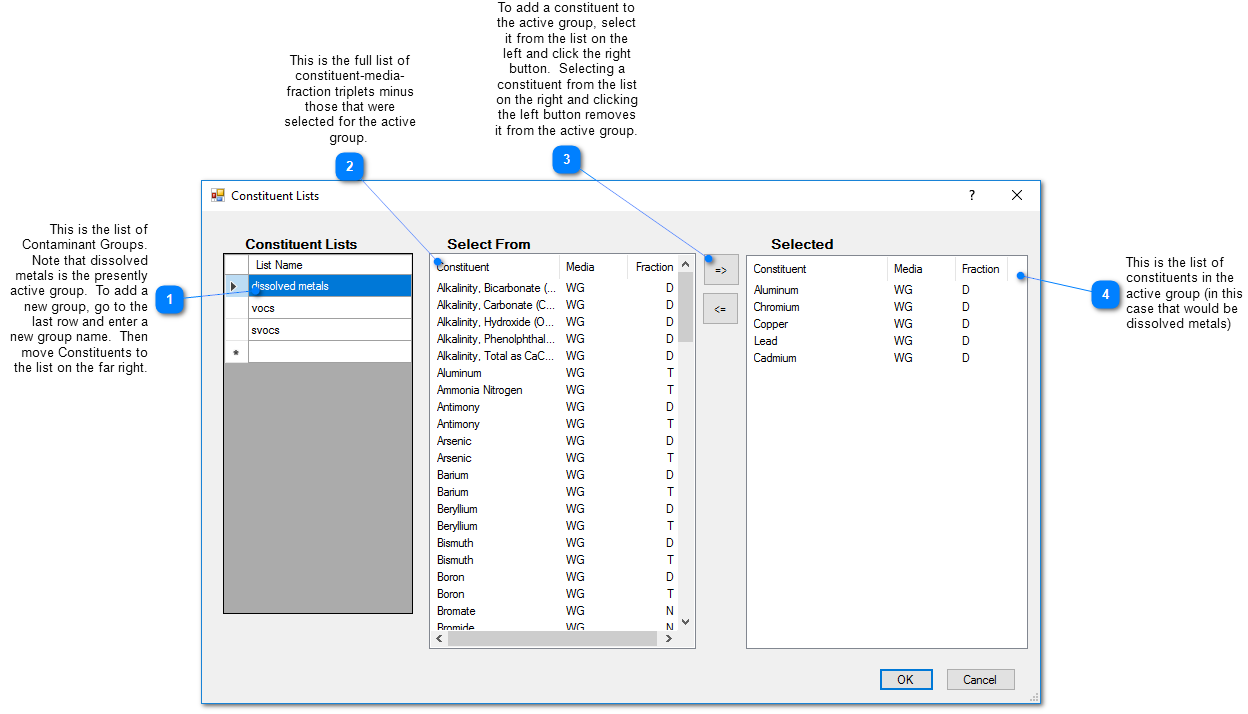Select the 'vocs' list row

[330, 308]
